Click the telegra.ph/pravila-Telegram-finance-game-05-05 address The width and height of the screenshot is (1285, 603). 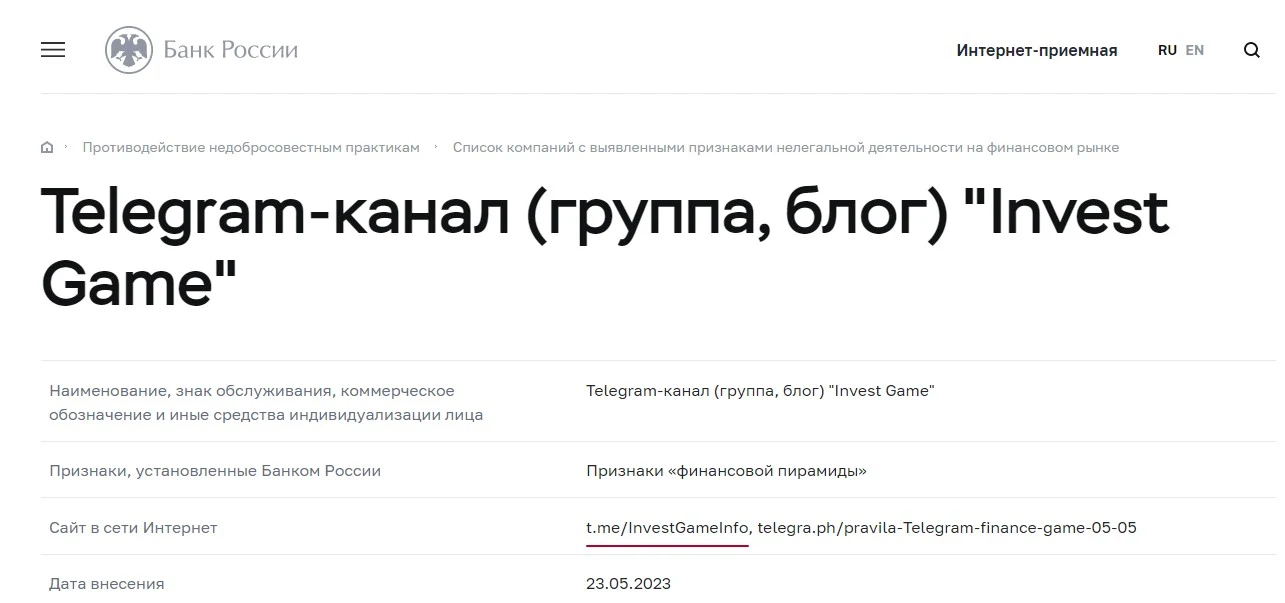(x=947, y=528)
